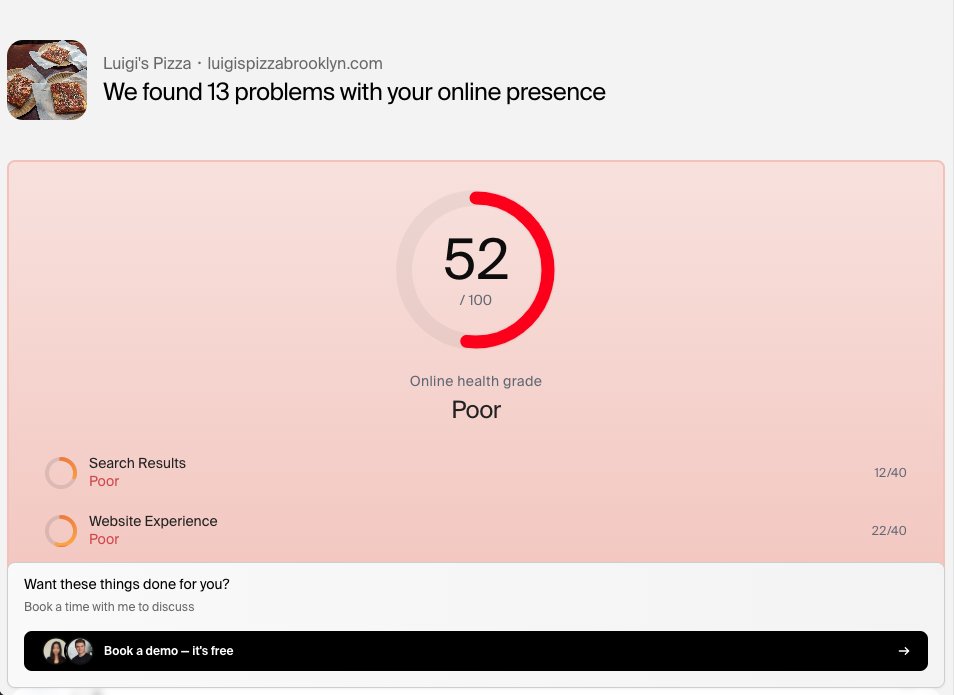The width and height of the screenshot is (954, 695).
Task: Click luigispizzabrooklyn.com site name
Action: [294, 63]
